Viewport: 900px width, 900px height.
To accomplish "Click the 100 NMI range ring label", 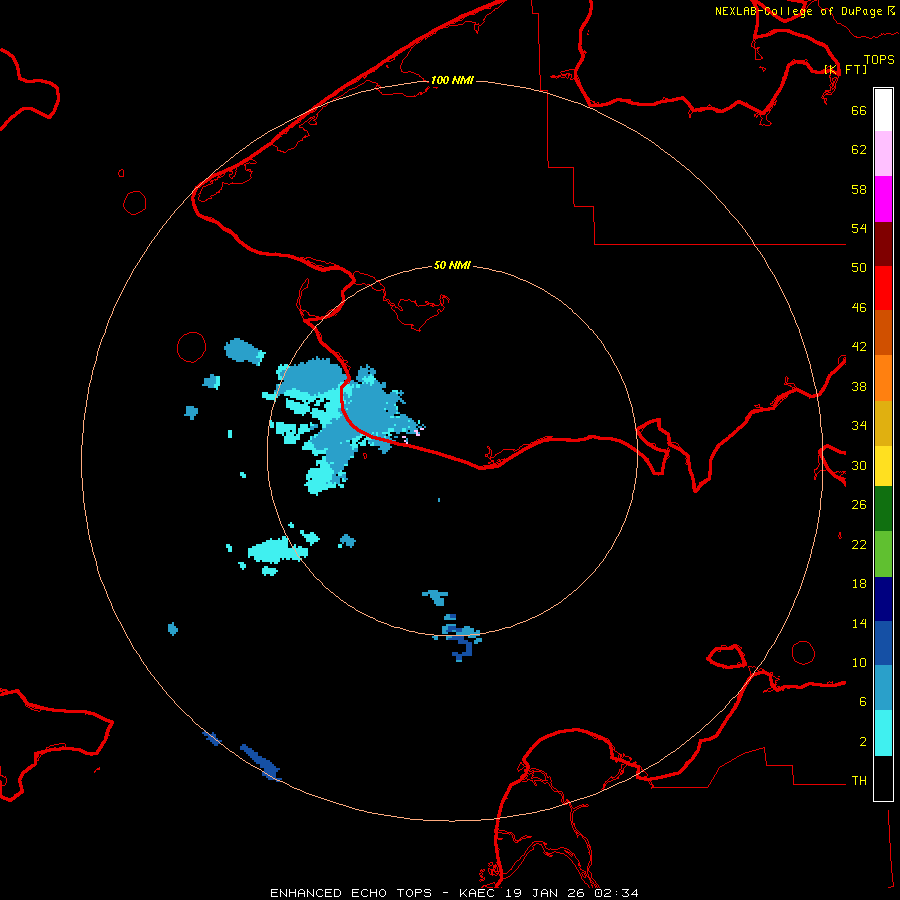I will 452,80.
